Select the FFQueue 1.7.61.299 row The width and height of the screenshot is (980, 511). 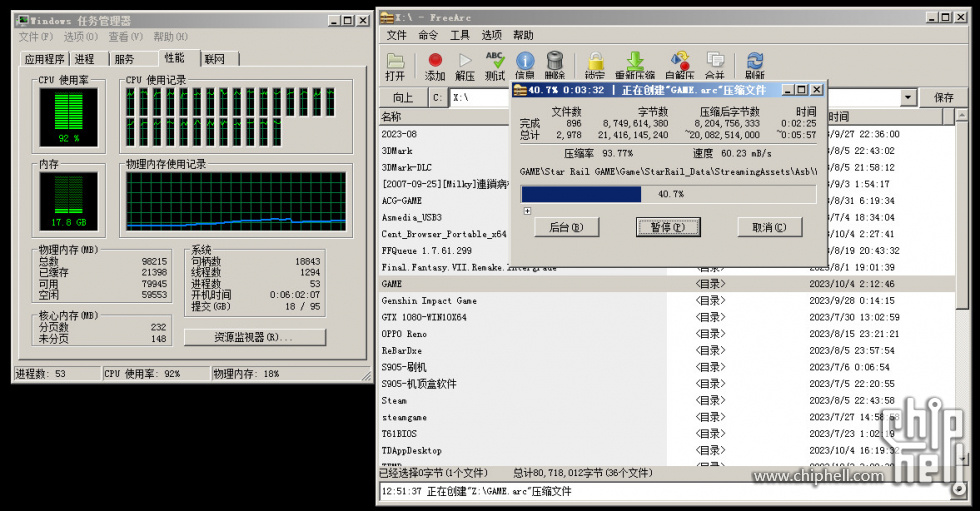click(x=444, y=251)
